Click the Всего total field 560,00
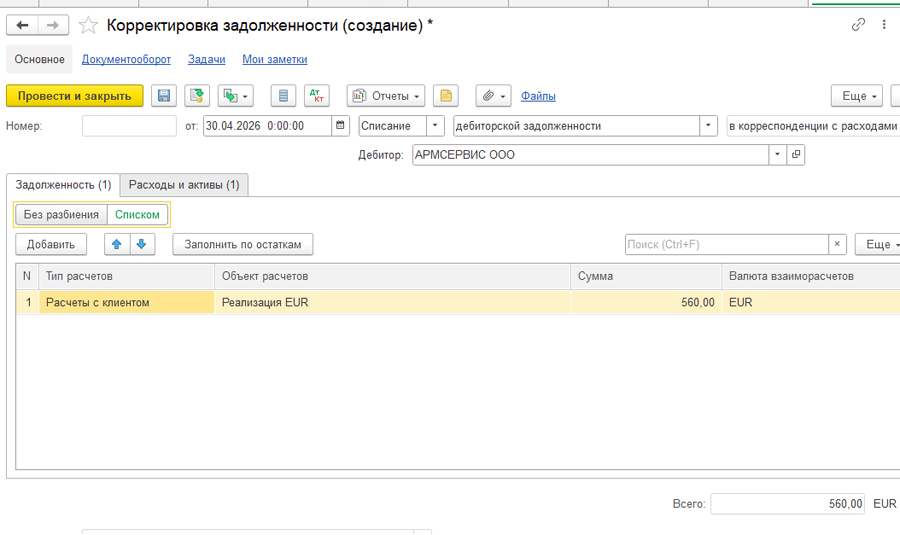Viewport: 900px width, 535px height. click(x=788, y=503)
